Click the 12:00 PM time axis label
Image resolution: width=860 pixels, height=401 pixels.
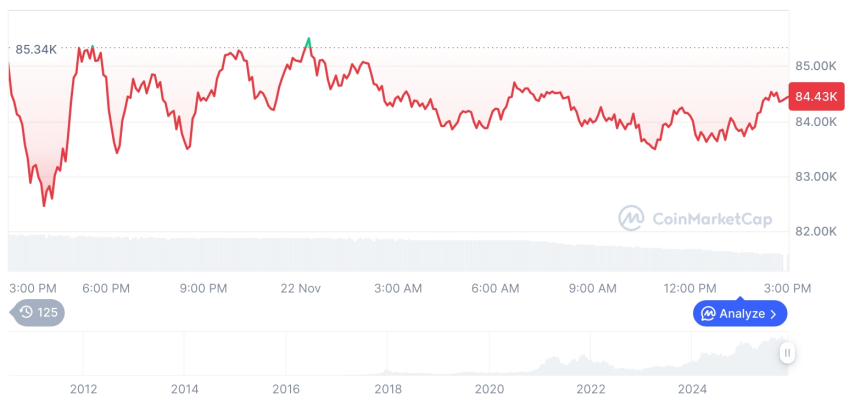[691, 288]
